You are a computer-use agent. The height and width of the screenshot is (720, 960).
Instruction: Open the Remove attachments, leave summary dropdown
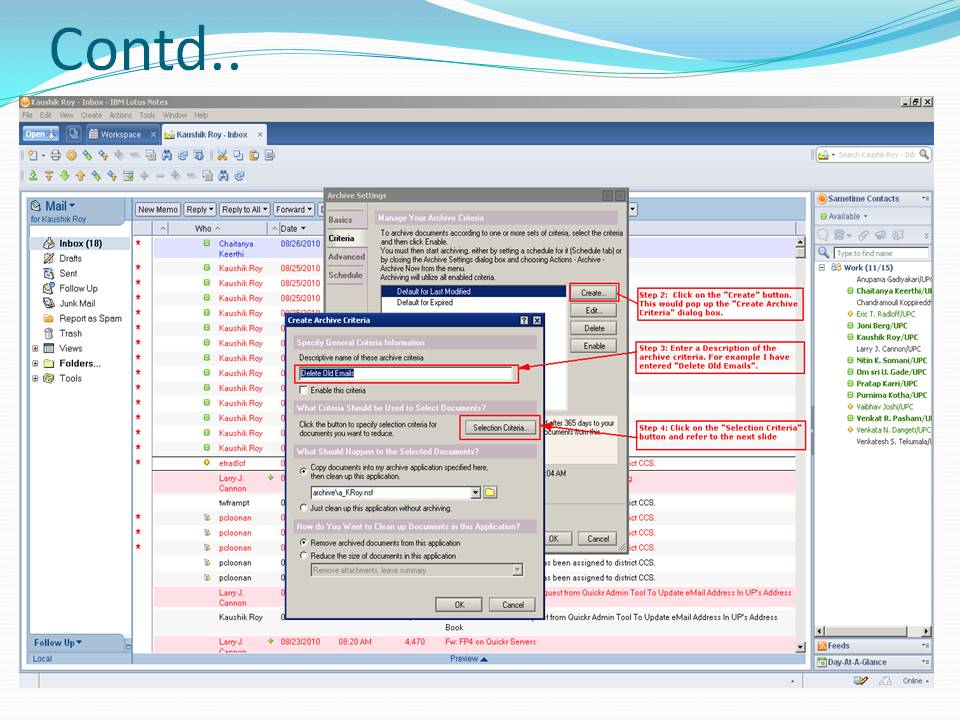tap(517, 570)
